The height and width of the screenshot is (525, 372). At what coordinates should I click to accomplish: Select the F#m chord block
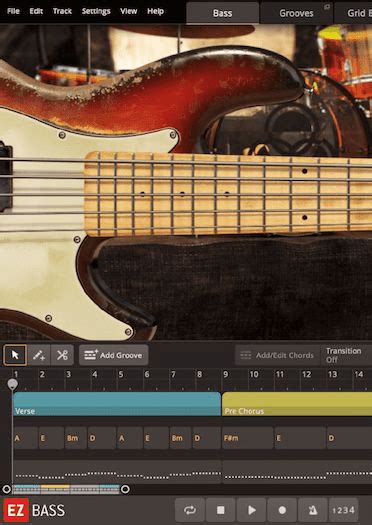247,438
